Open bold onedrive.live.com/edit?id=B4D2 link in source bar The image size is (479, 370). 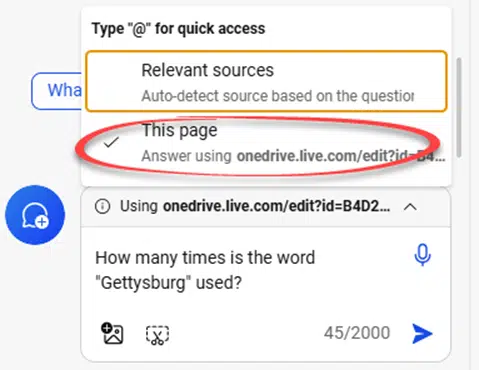276,206
